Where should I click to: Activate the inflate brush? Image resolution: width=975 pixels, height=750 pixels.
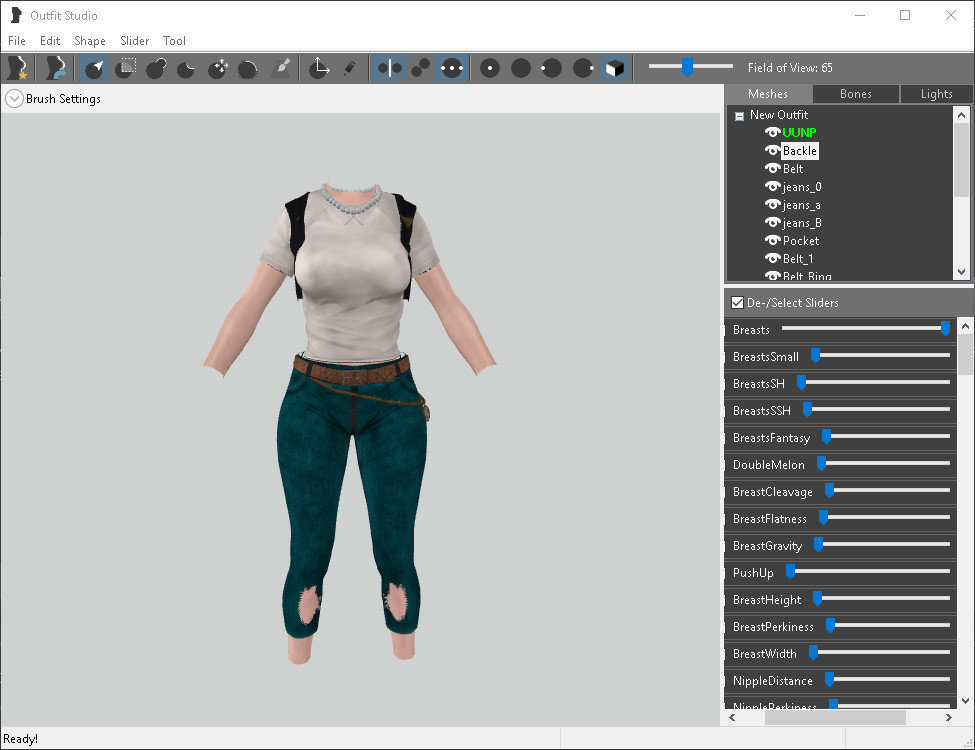tap(157, 67)
